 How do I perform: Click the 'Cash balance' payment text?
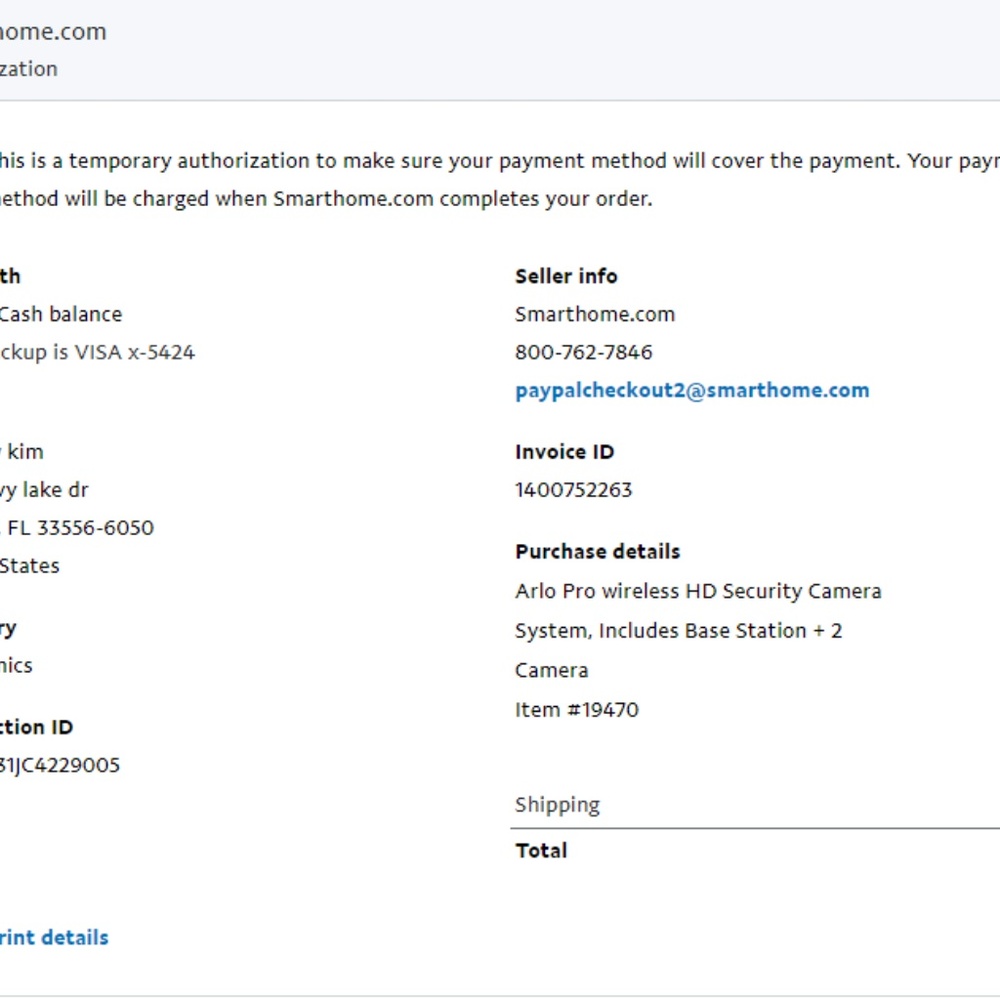tap(61, 314)
